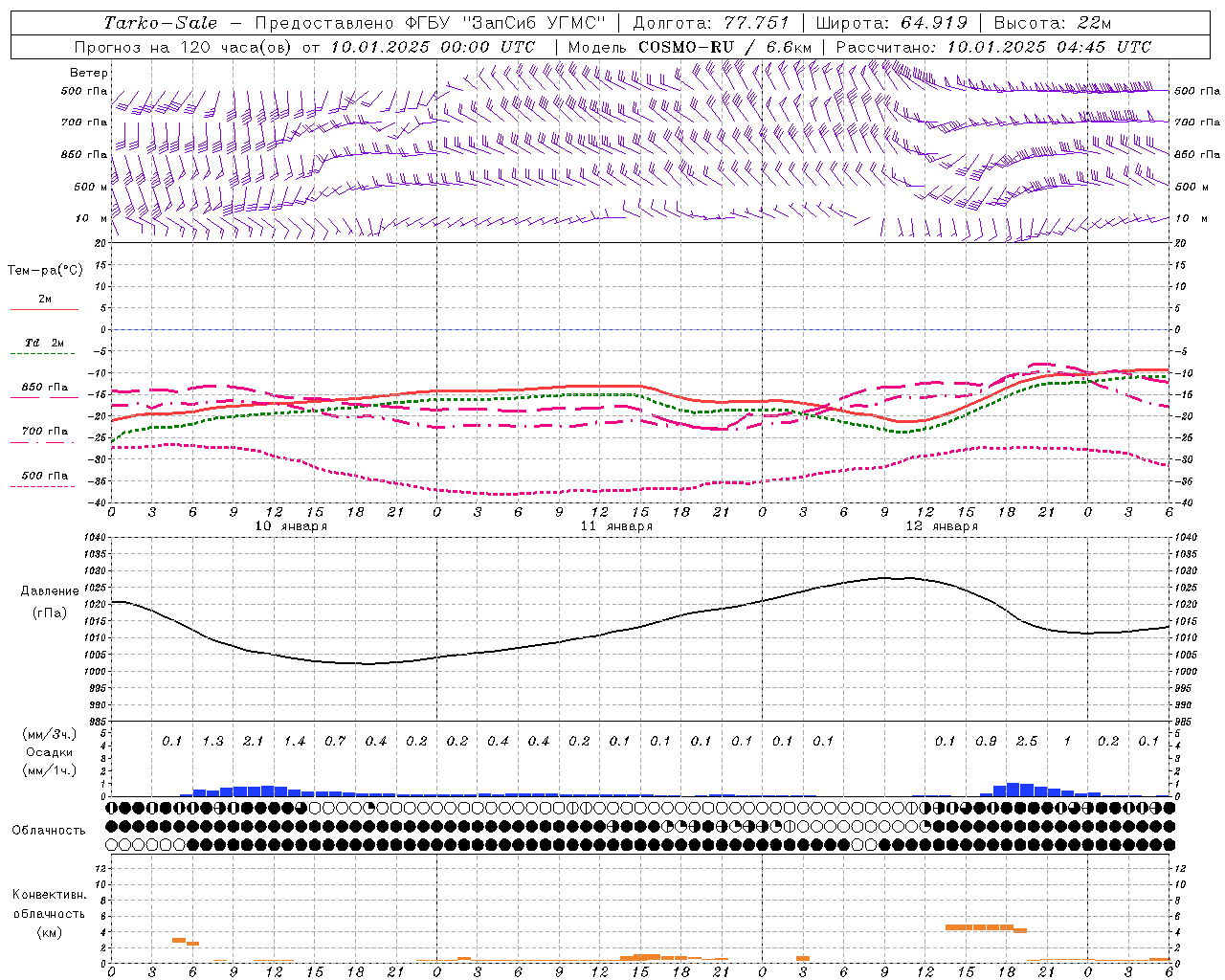Click the 10 января date label

[291, 526]
